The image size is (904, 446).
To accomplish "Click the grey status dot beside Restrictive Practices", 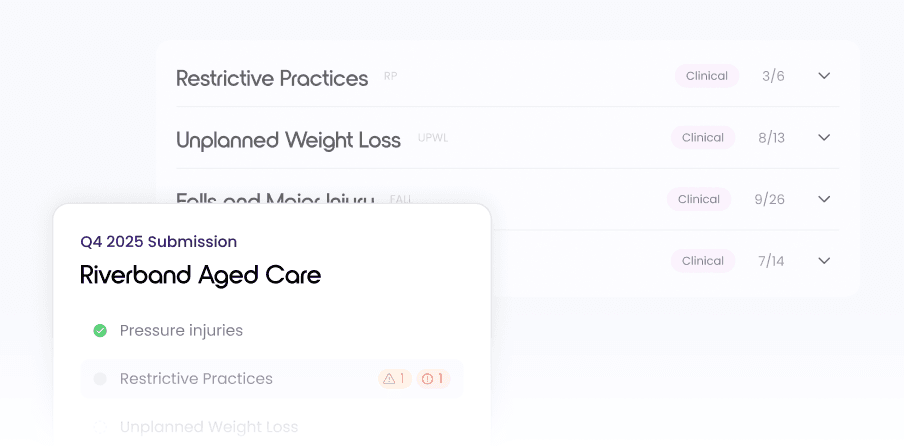I will point(100,379).
